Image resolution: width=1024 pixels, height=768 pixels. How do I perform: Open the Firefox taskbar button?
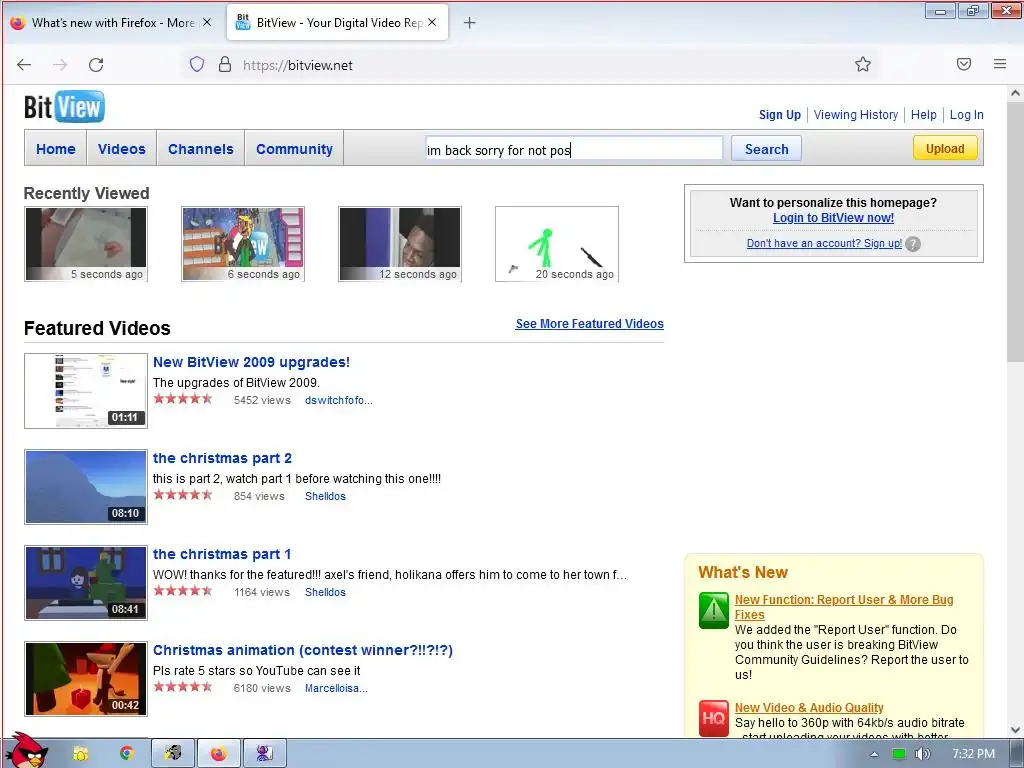coord(219,754)
